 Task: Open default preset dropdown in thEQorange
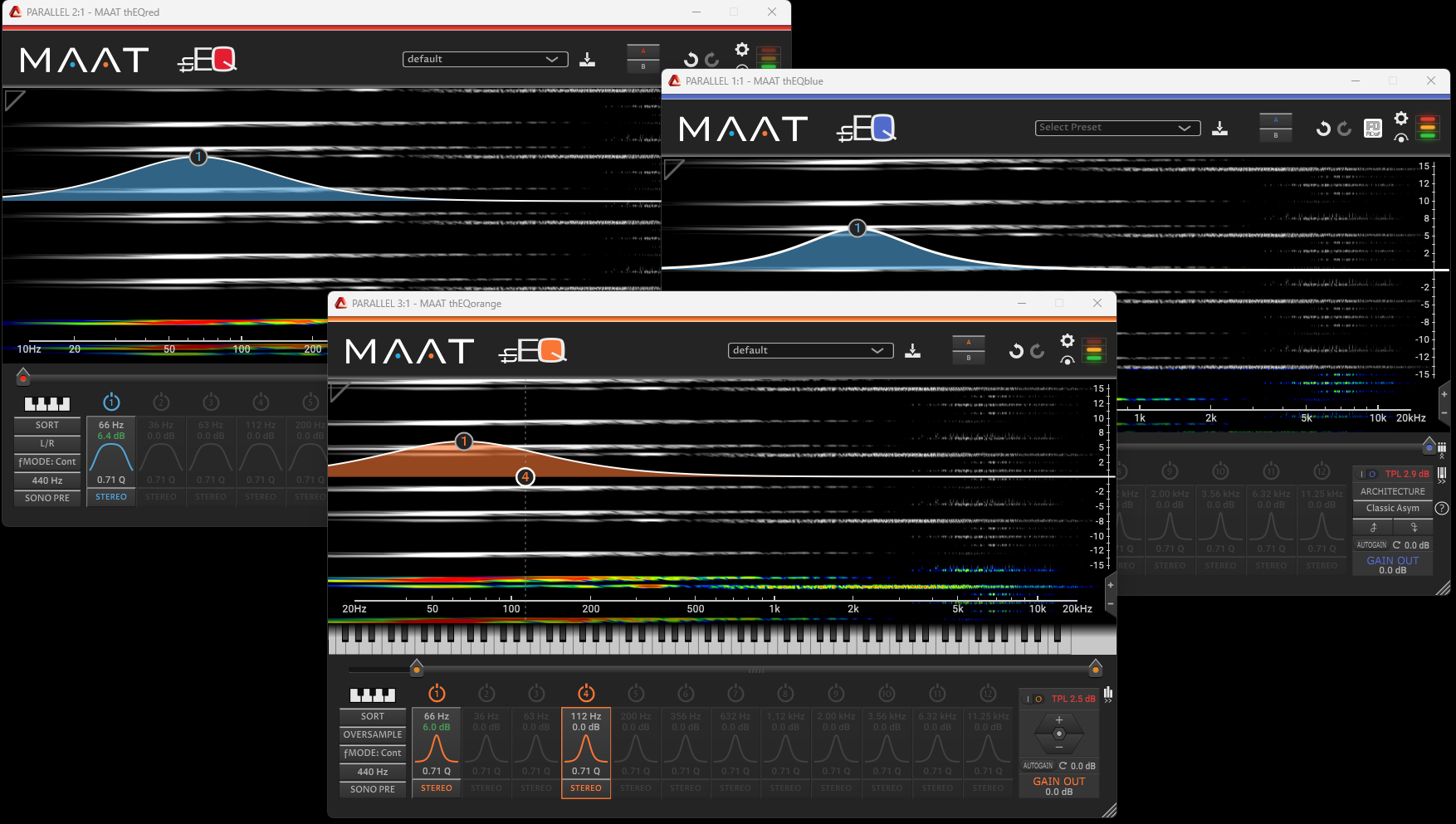point(810,350)
